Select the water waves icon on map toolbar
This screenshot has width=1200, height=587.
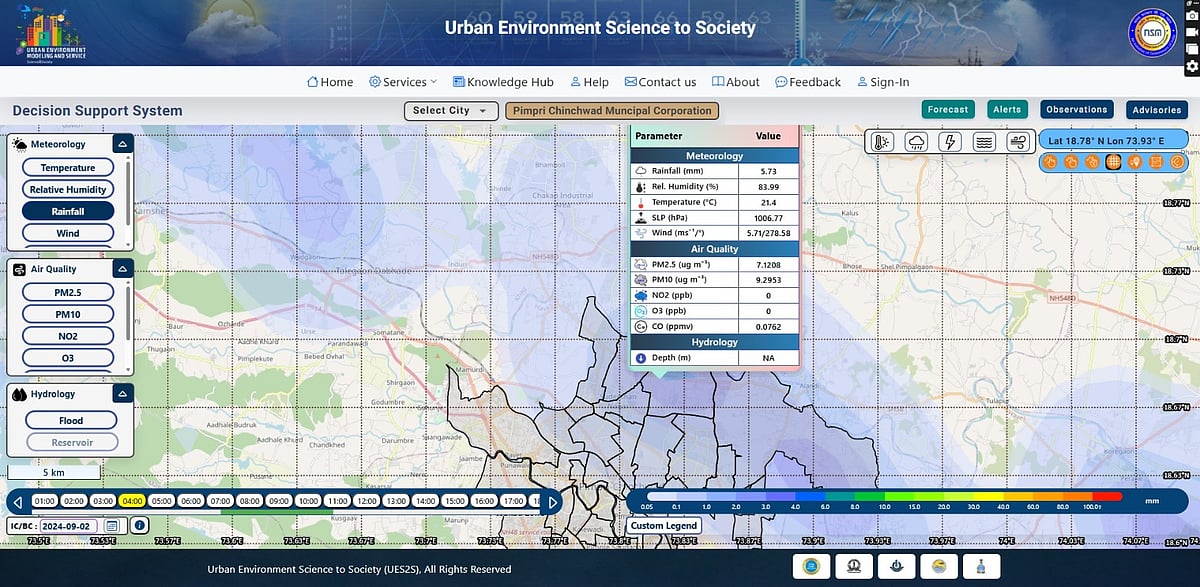(984, 142)
